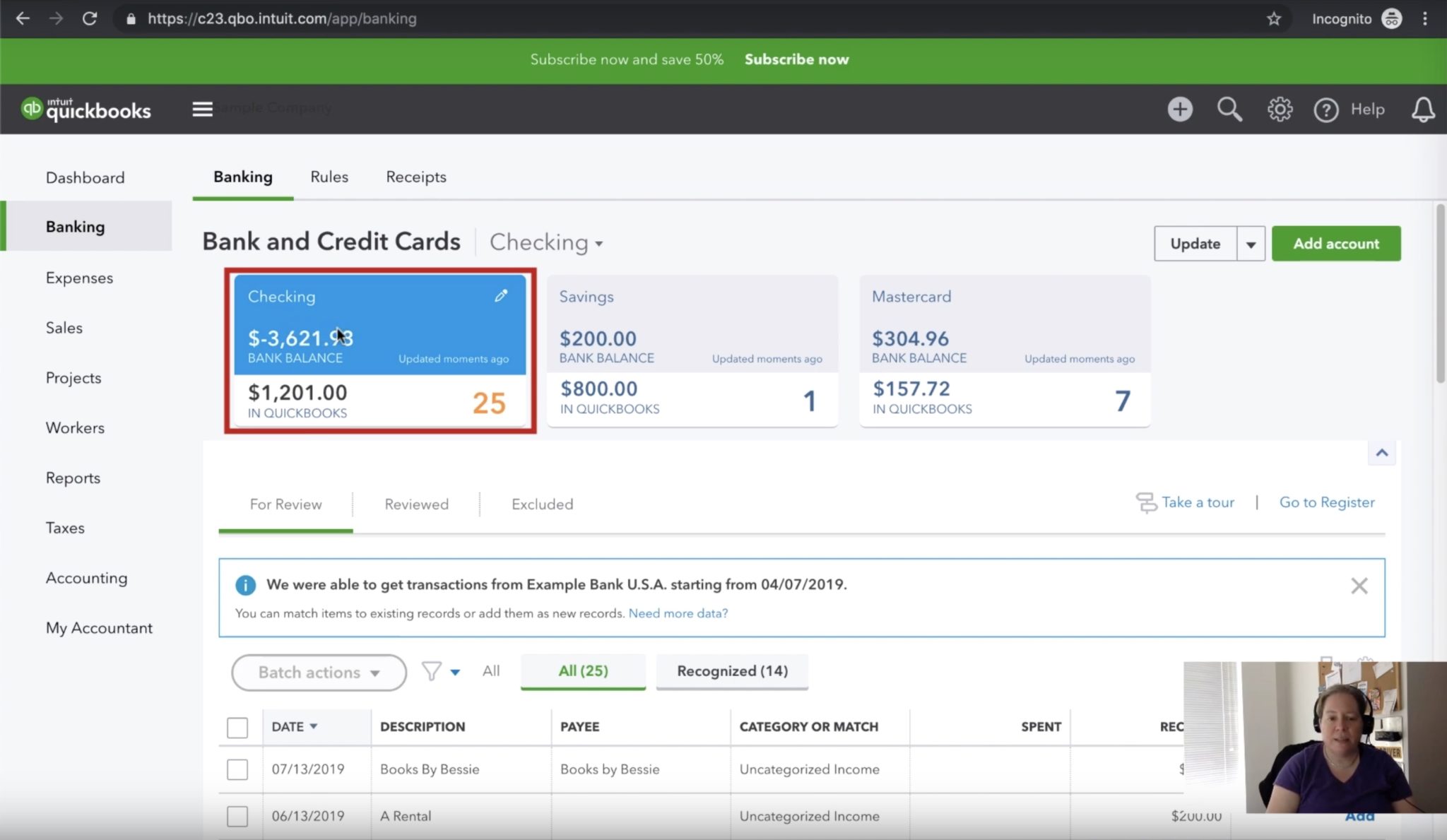The width and height of the screenshot is (1447, 840).
Task: Switch to the Receipts tab
Action: [x=416, y=177]
